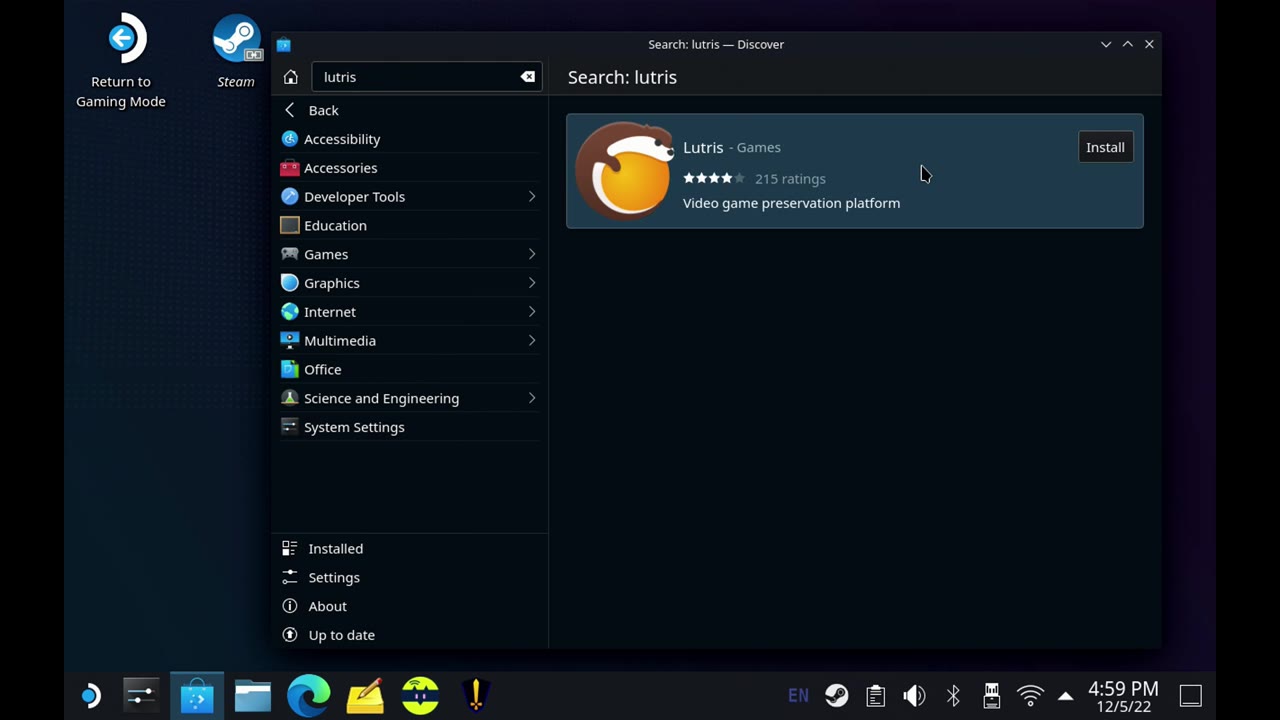Open the About page

[x=410, y=606]
